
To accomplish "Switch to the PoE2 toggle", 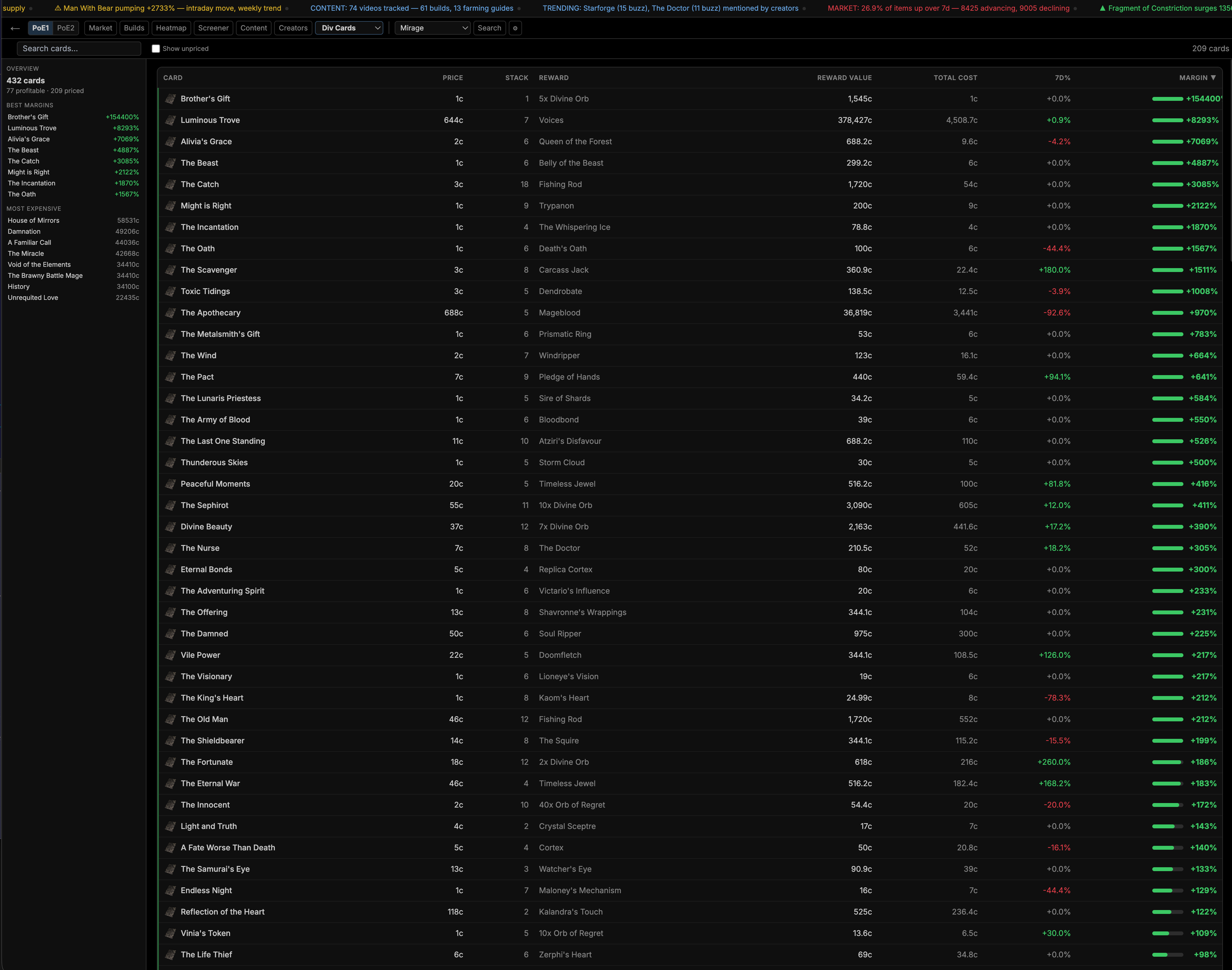I will click(x=66, y=28).
